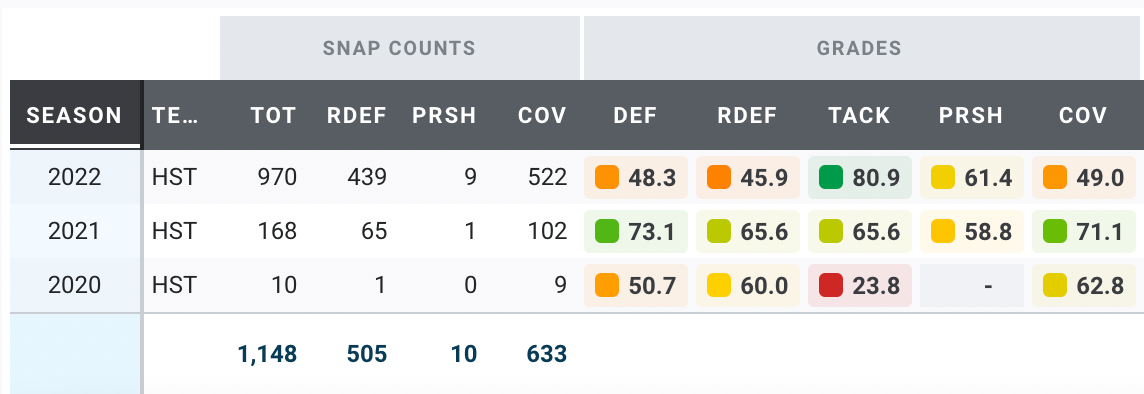Select the truncated TE… team column header
The width and height of the screenshot is (1144, 394).
(175, 115)
